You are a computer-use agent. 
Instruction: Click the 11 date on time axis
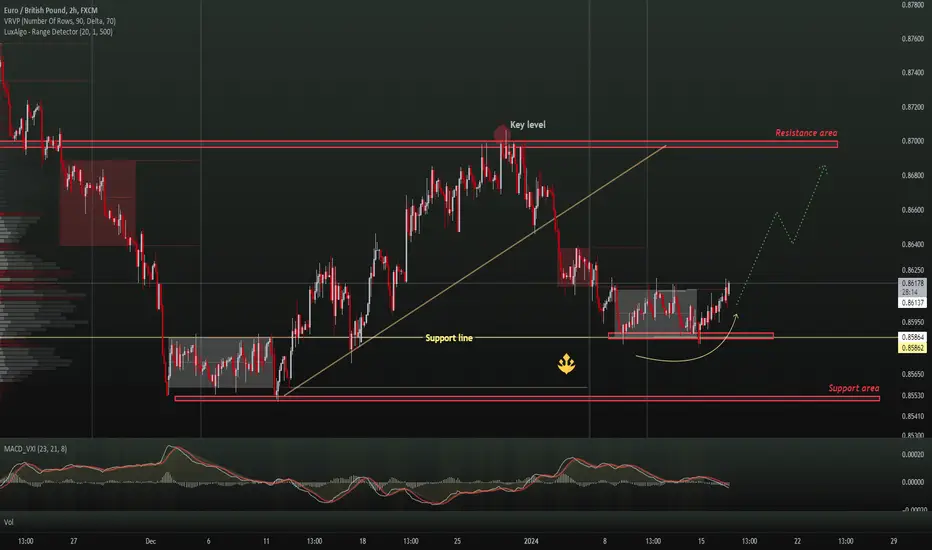(266, 541)
